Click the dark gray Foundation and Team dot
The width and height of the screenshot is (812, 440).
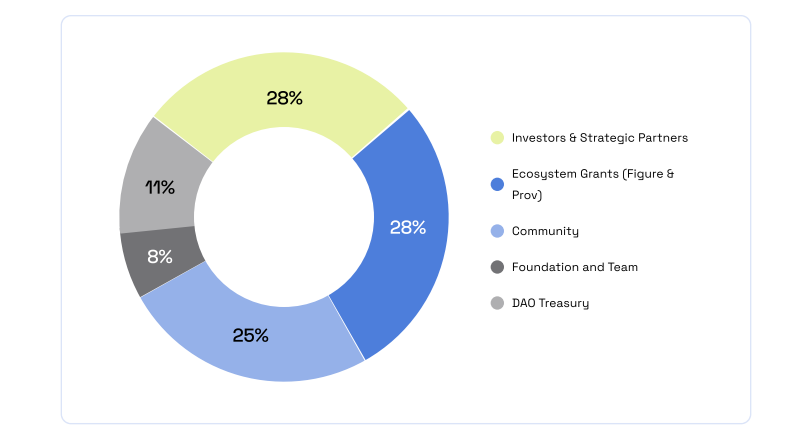[497, 267]
